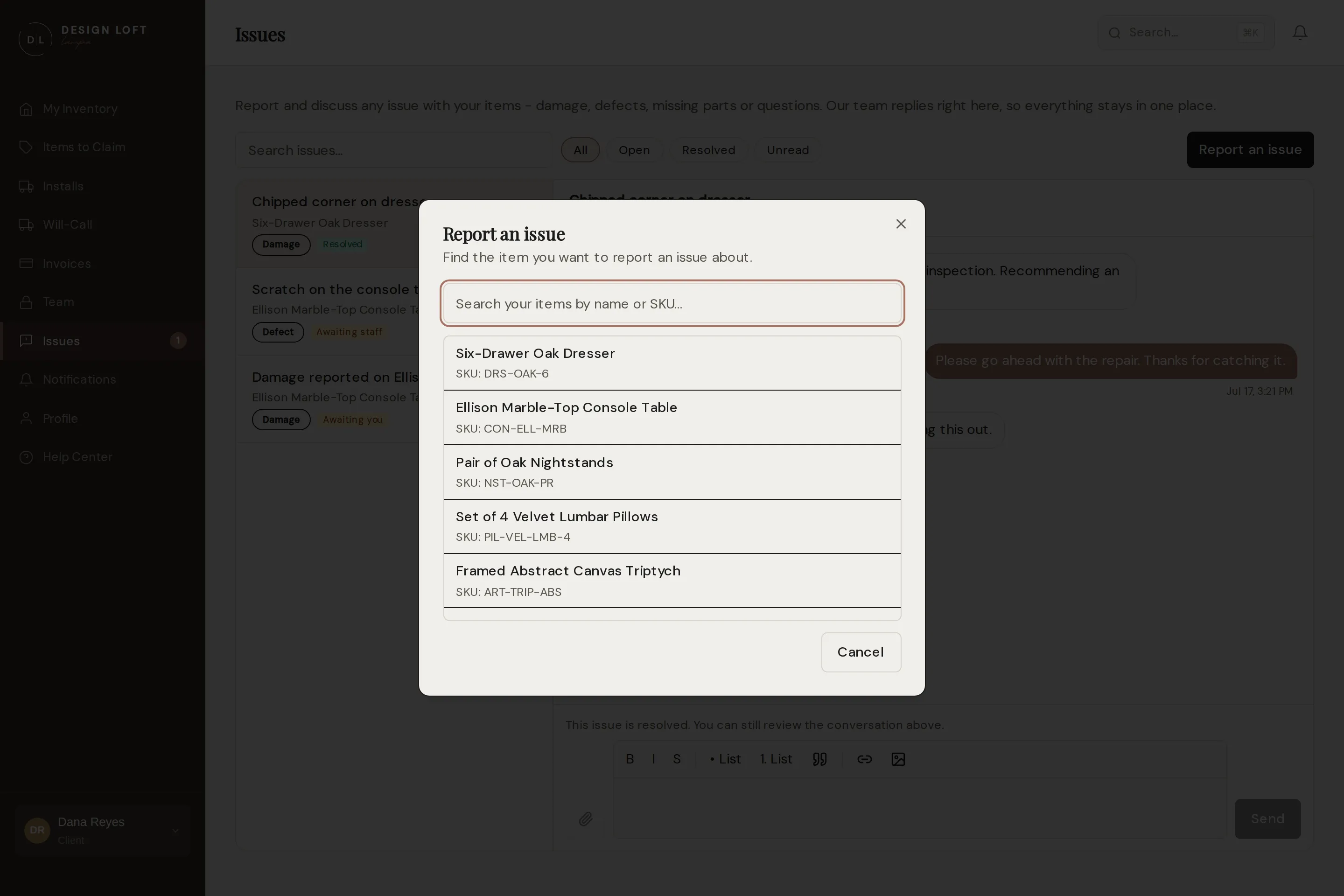Insert a numbered list
Viewport: 1344px width, 896px height.
[776, 759]
